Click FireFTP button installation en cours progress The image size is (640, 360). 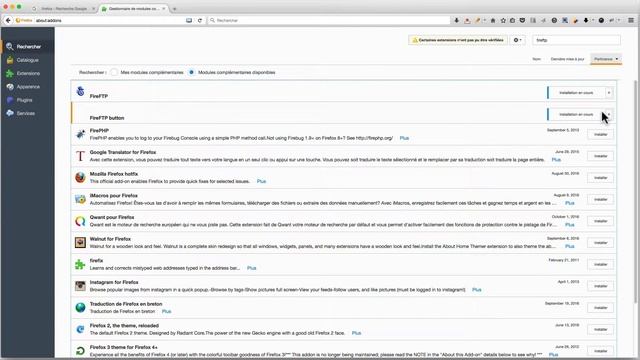(x=576, y=114)
